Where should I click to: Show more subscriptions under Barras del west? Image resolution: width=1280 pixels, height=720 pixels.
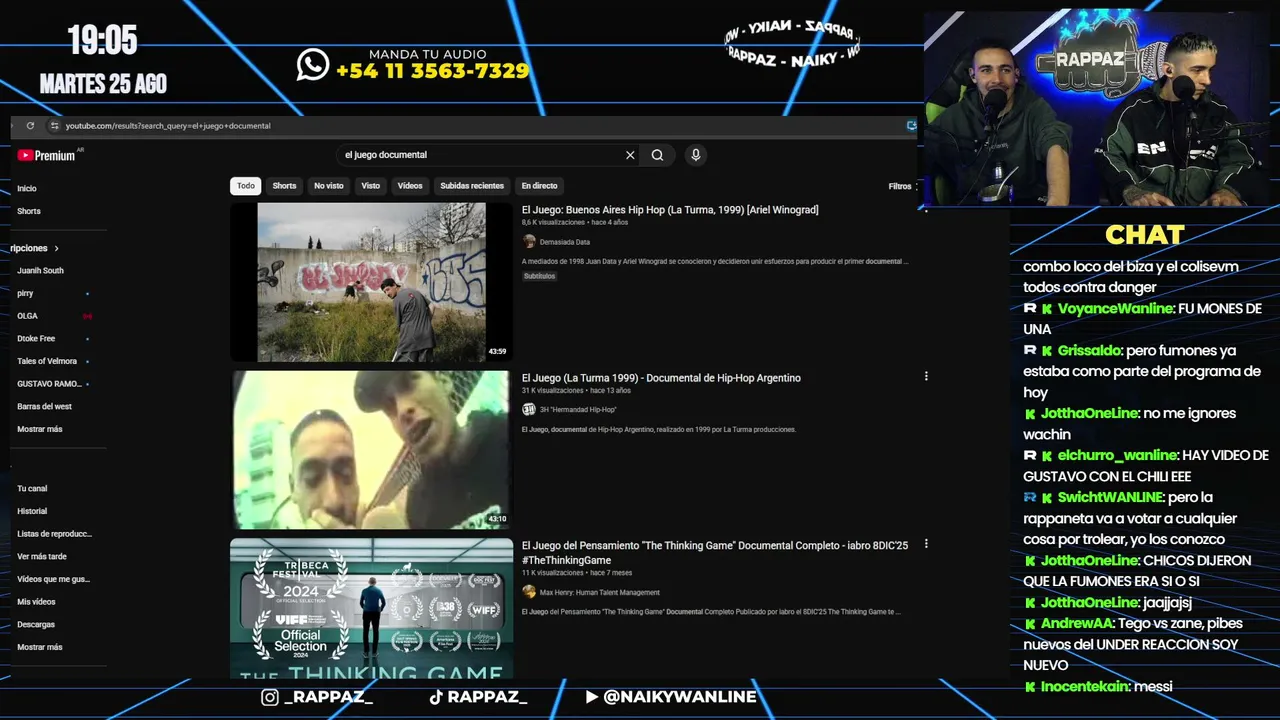click(40, 429)
